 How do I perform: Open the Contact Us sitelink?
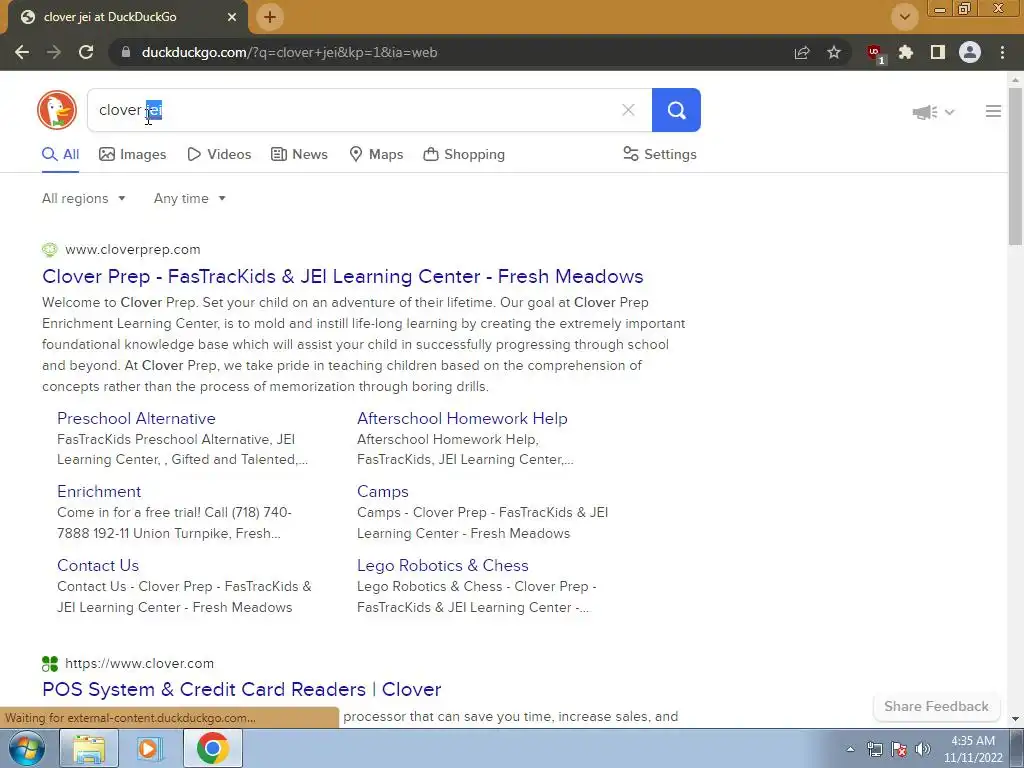pyautogui.click(x=98, y=566)
